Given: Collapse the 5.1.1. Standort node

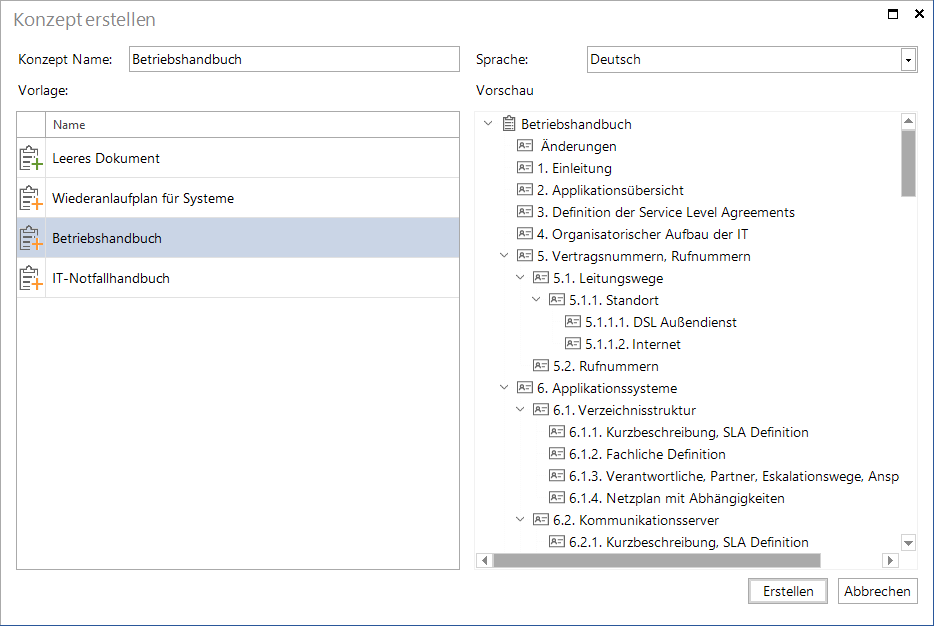Looking at the screenshot, I should coord(536,300).
